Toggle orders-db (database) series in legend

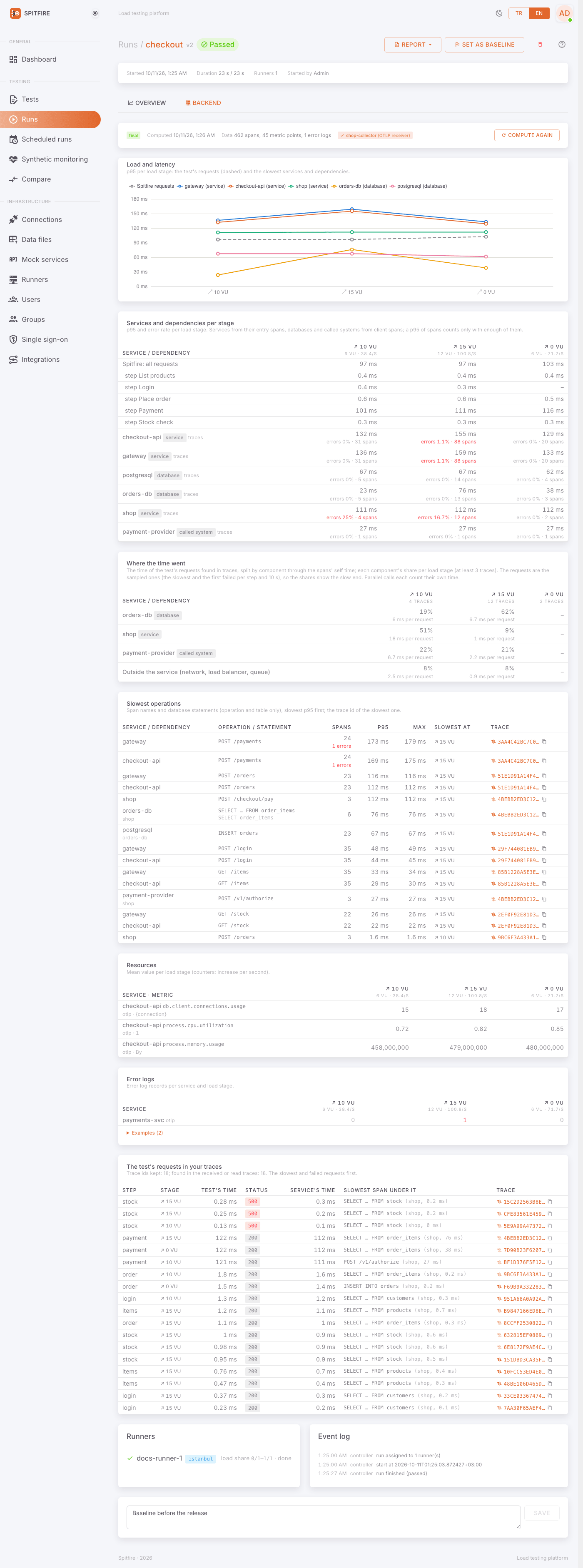359,186
